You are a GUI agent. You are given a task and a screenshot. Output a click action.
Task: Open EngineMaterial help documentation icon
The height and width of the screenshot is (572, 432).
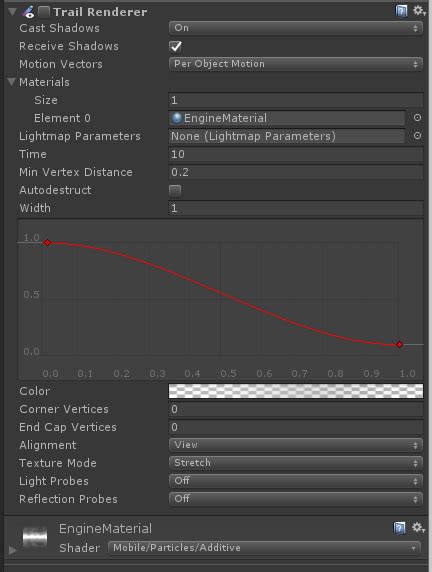coord(400,528)
